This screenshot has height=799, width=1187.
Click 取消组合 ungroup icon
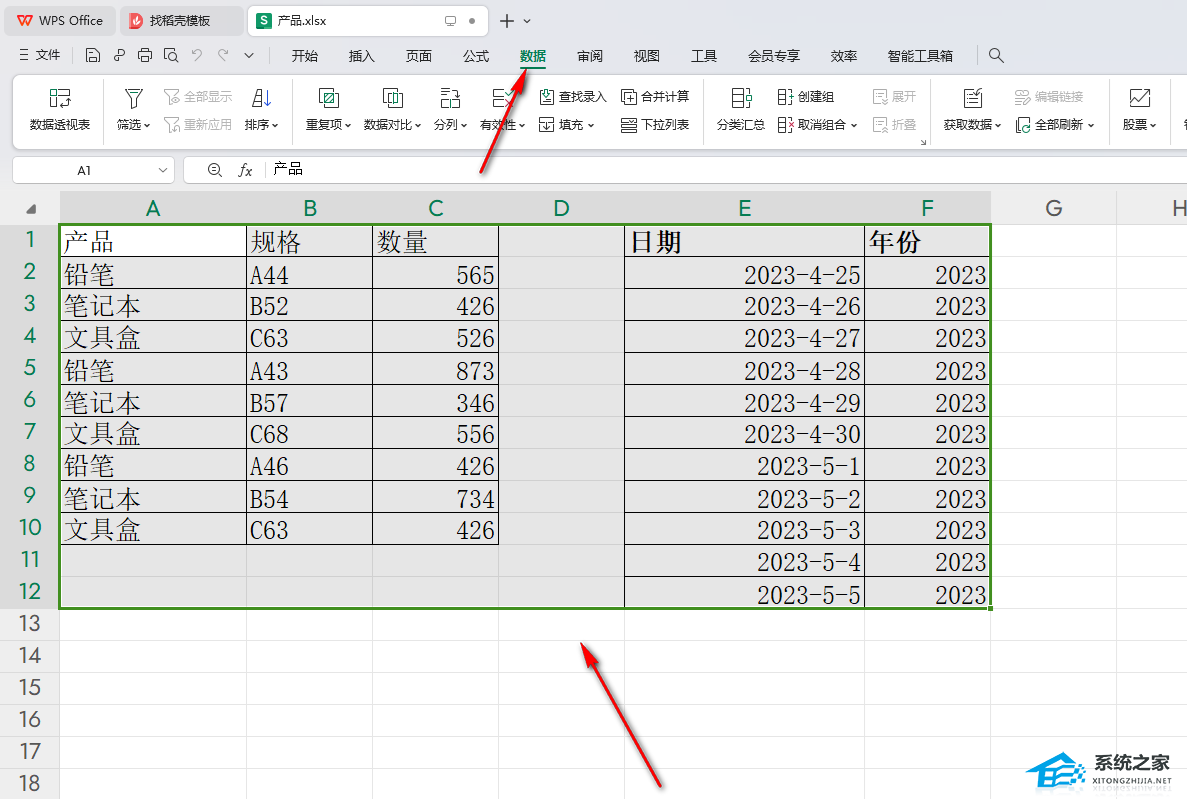coord(785,125)
